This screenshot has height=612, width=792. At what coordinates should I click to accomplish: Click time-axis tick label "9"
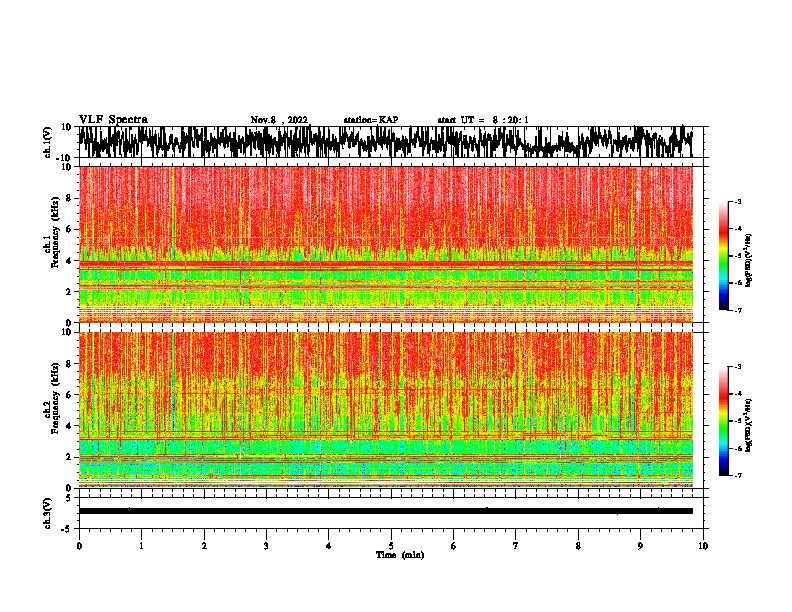pos(640,546)
